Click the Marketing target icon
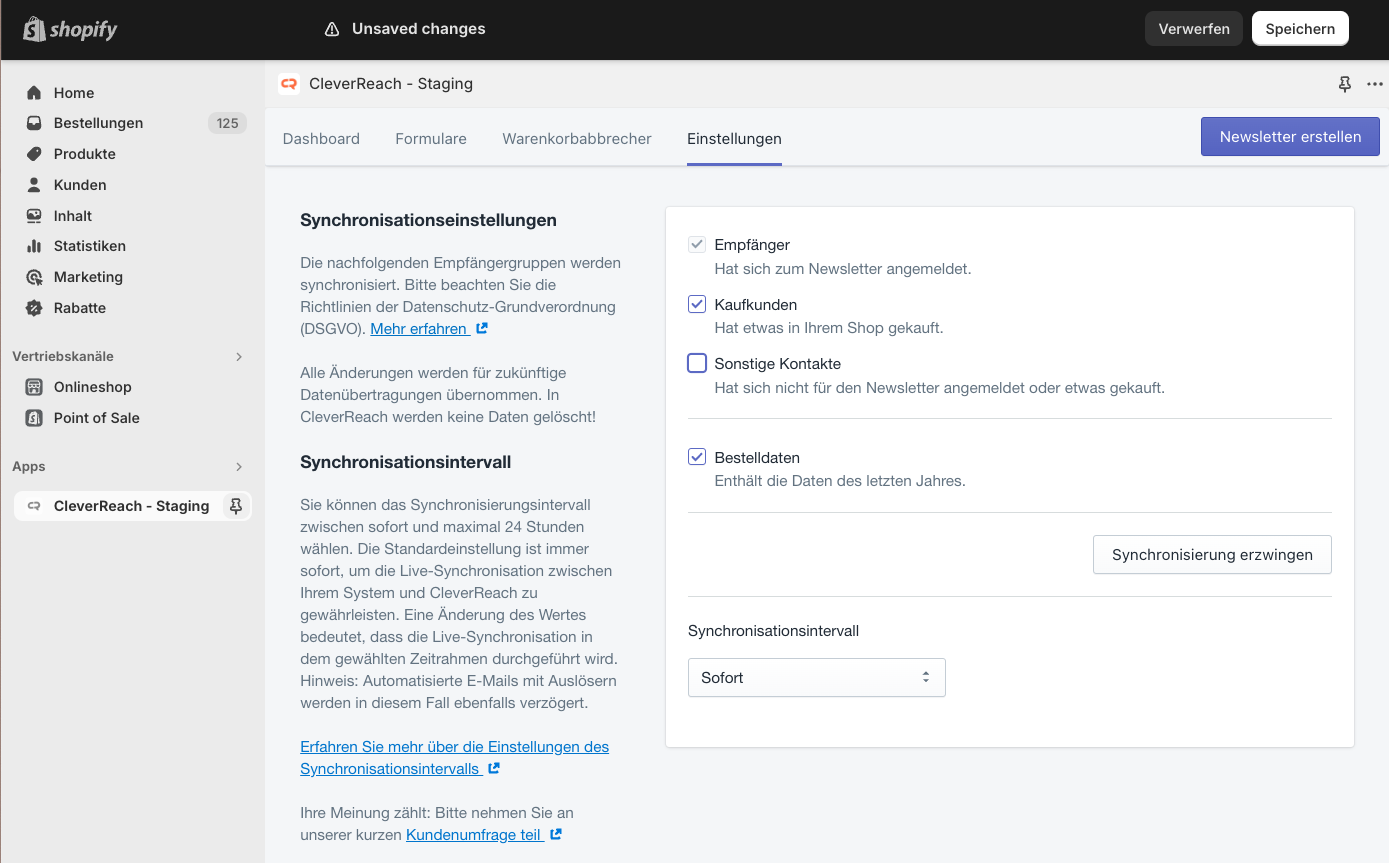1389x863 pixels. click(34, 277)
